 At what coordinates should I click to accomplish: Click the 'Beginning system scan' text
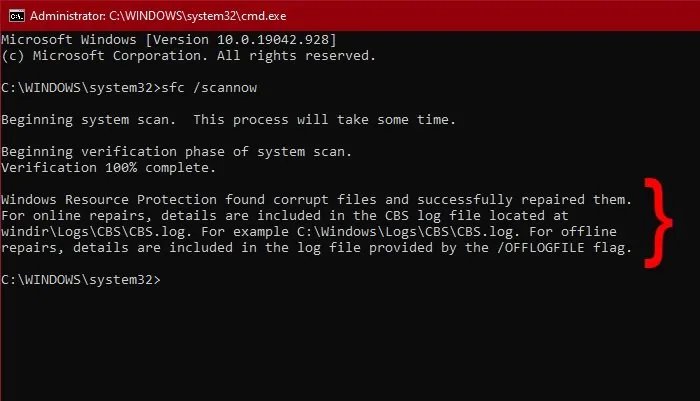point(88,120)
